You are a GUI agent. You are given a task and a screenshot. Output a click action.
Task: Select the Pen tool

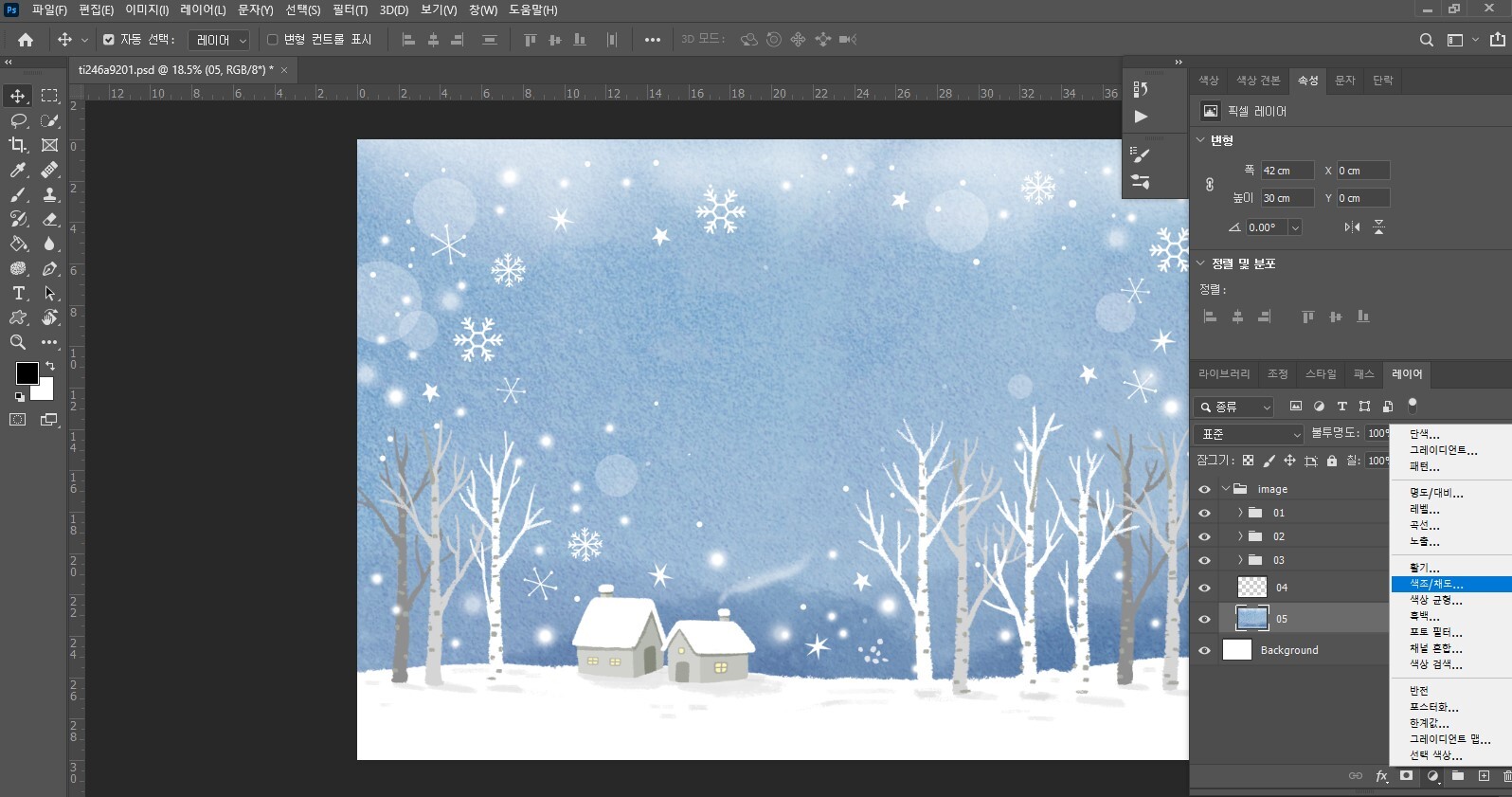tap(50, 268)
